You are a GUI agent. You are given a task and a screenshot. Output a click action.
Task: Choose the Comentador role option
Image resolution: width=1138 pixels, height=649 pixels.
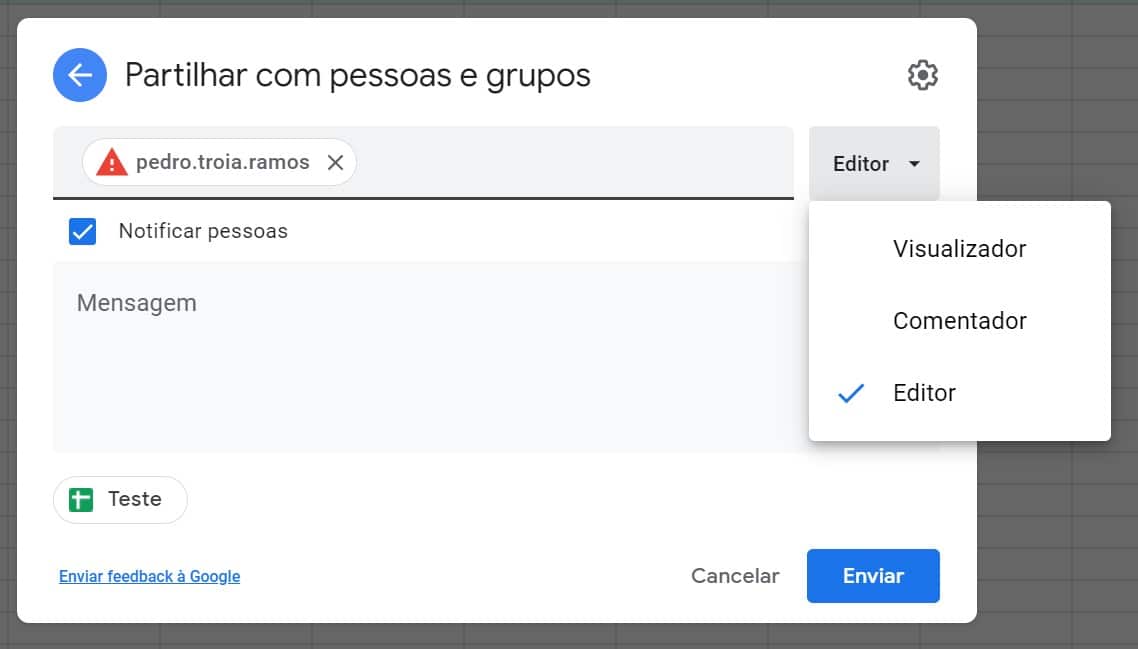pyautogui.click(x=959, y=321)
